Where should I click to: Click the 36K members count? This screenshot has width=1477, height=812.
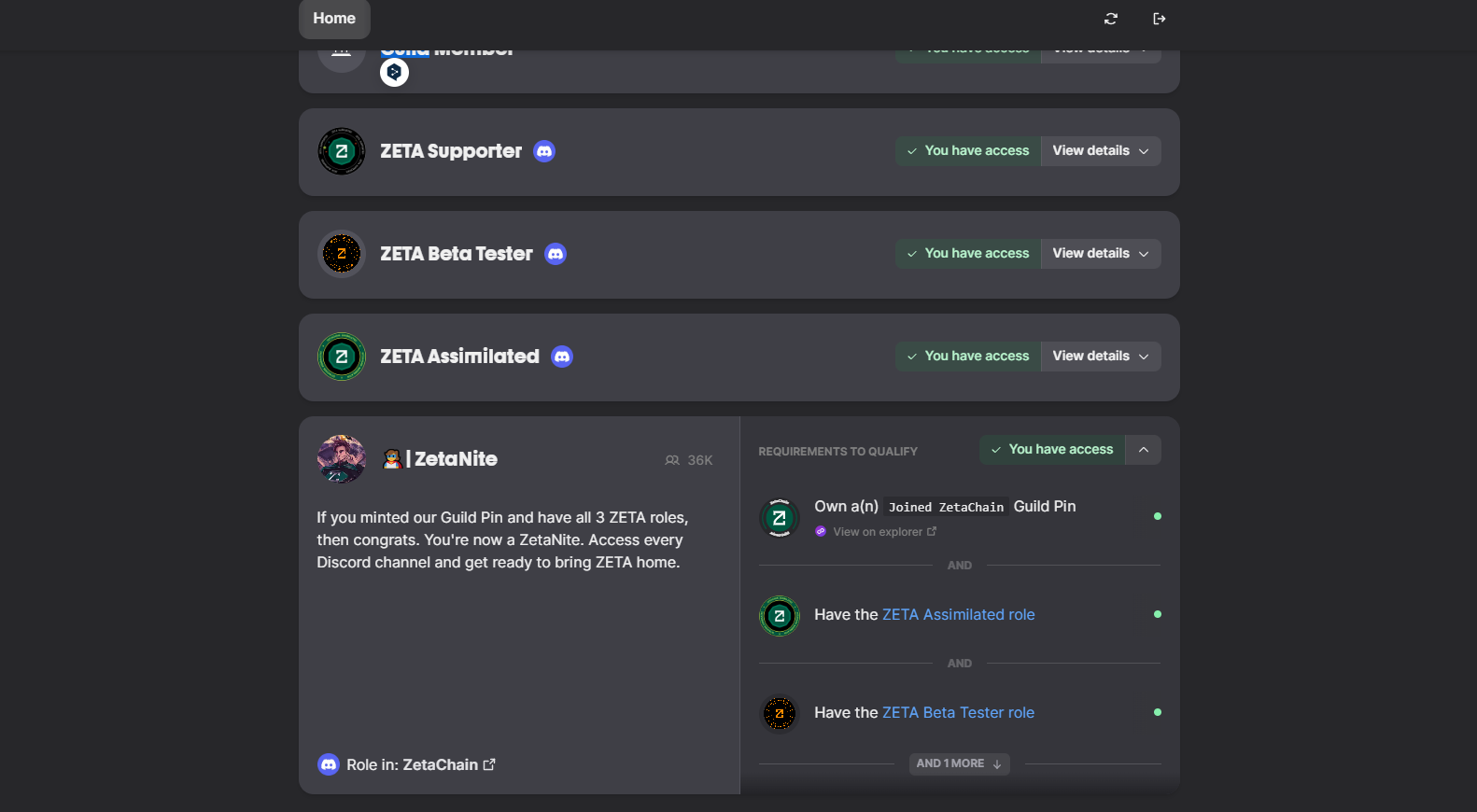tap(700, 460)
